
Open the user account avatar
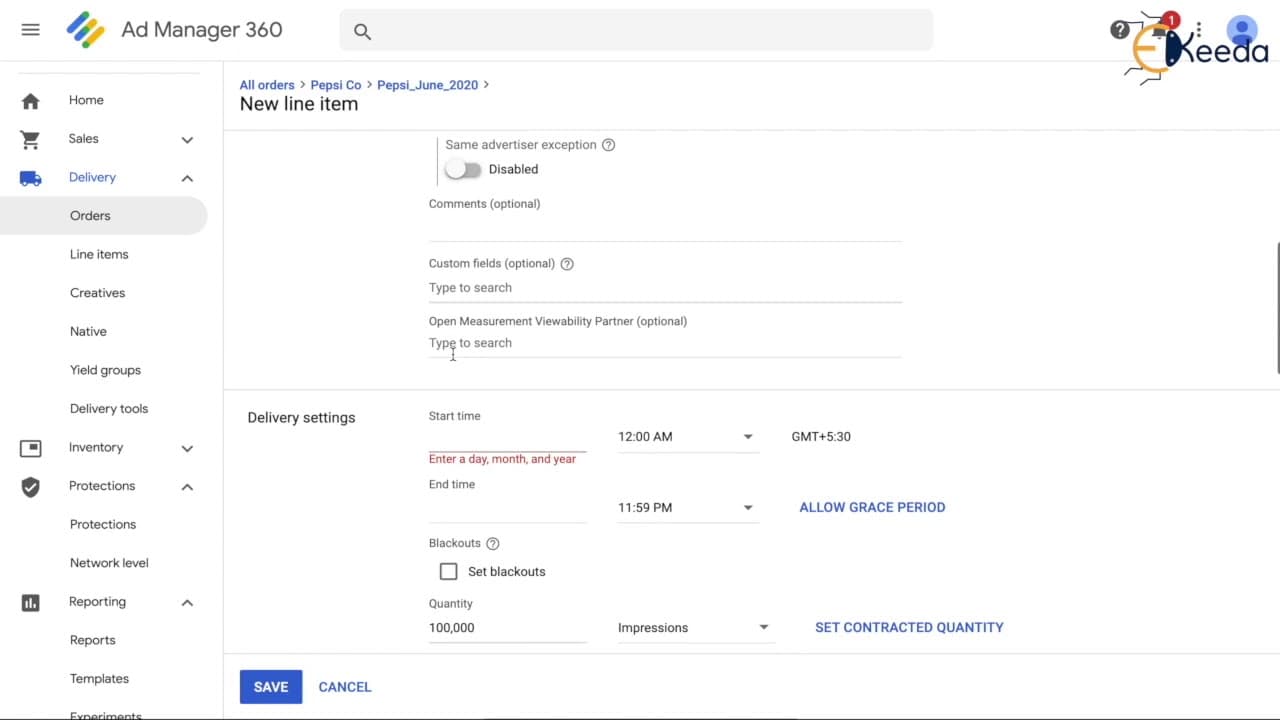1241,30
